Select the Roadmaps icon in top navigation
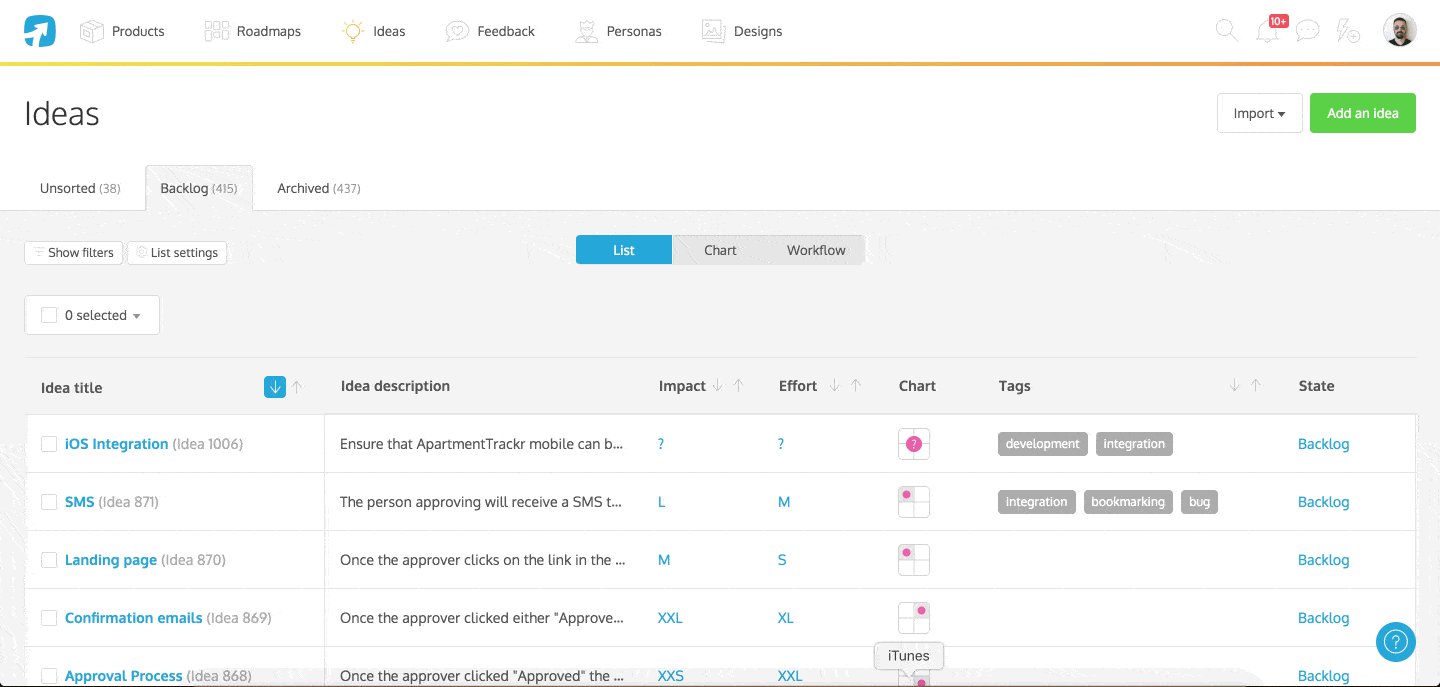Image resolution: width=1440 pixels, height=687 pixels. [216, 31]
